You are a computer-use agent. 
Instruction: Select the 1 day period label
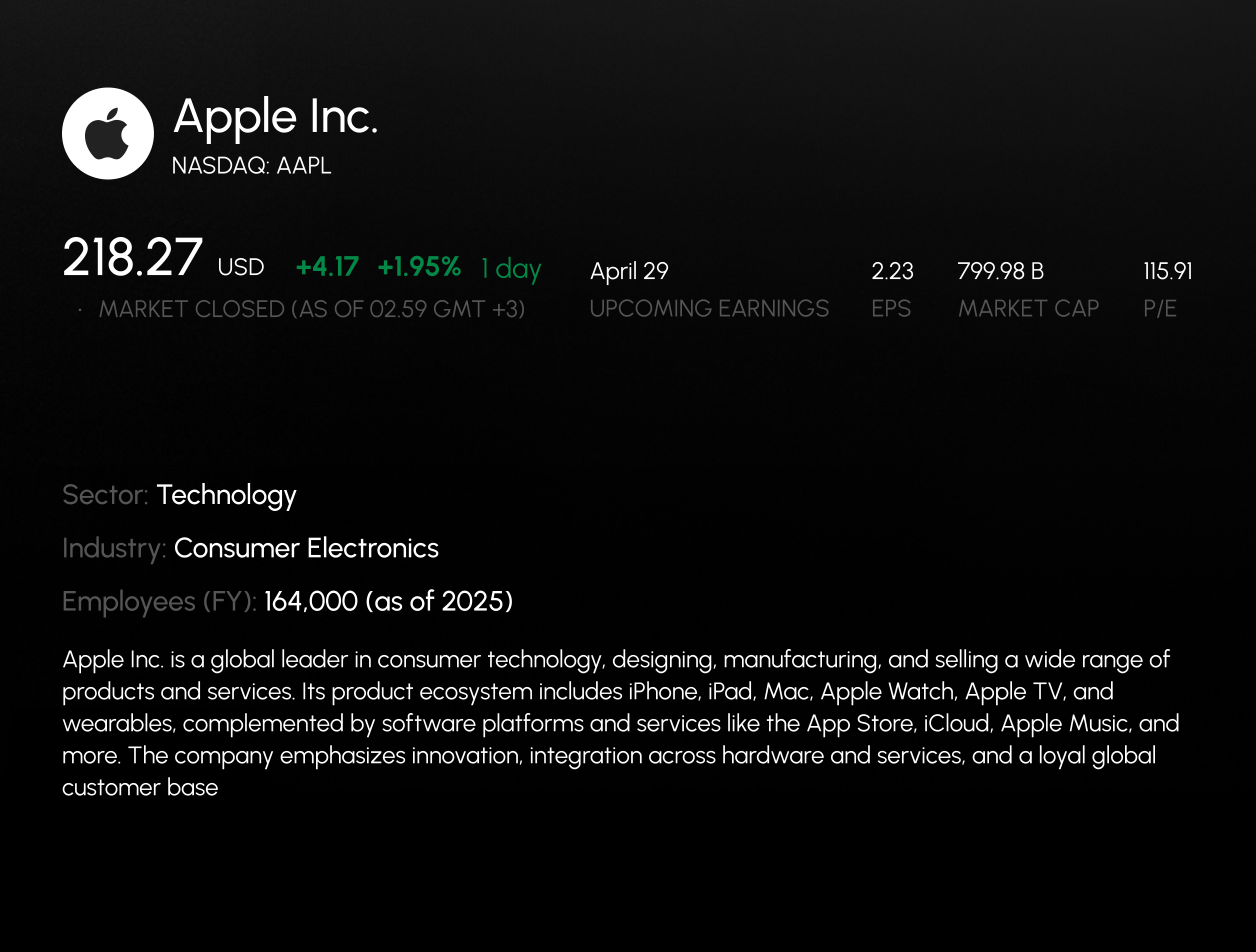511,268
